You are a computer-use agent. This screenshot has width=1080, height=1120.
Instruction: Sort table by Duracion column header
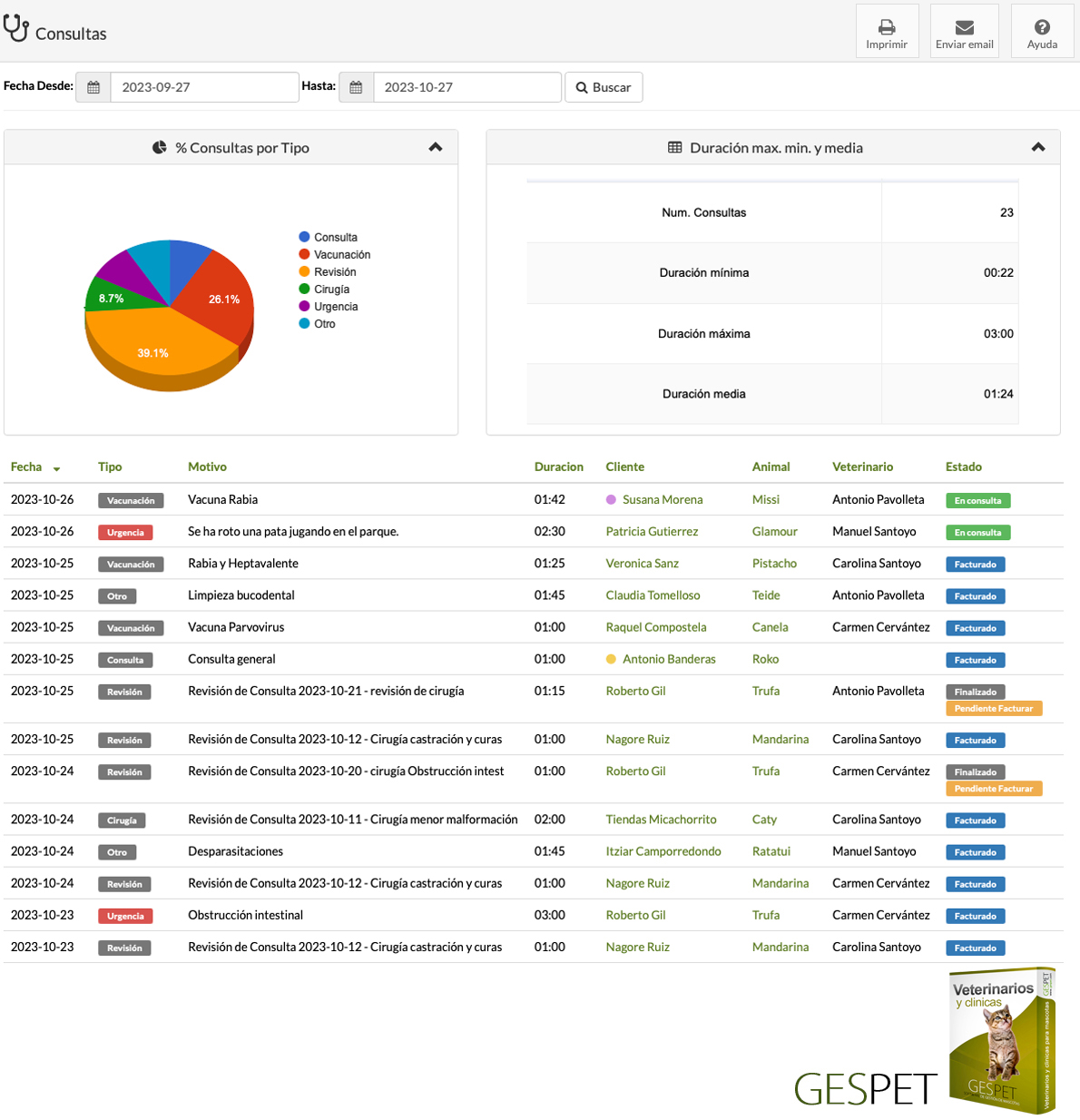click(x=558, y=467)
